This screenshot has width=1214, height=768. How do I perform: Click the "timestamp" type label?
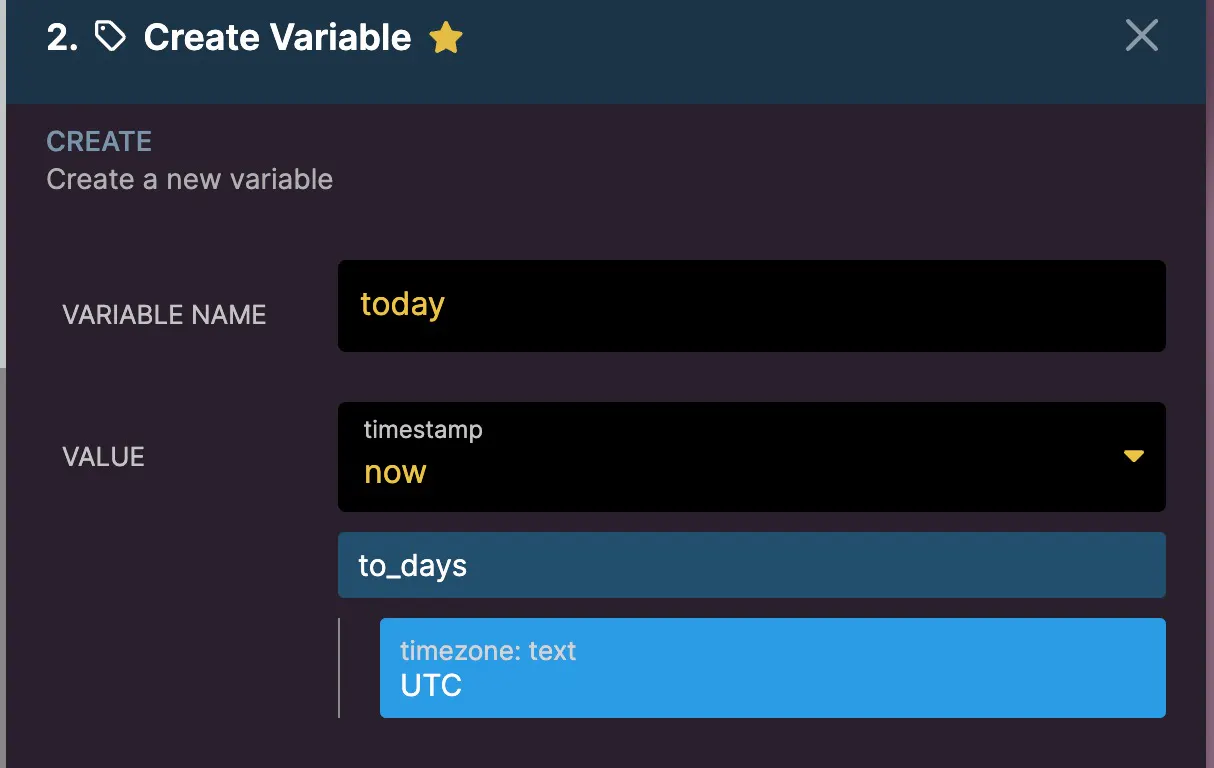[423, 430]
